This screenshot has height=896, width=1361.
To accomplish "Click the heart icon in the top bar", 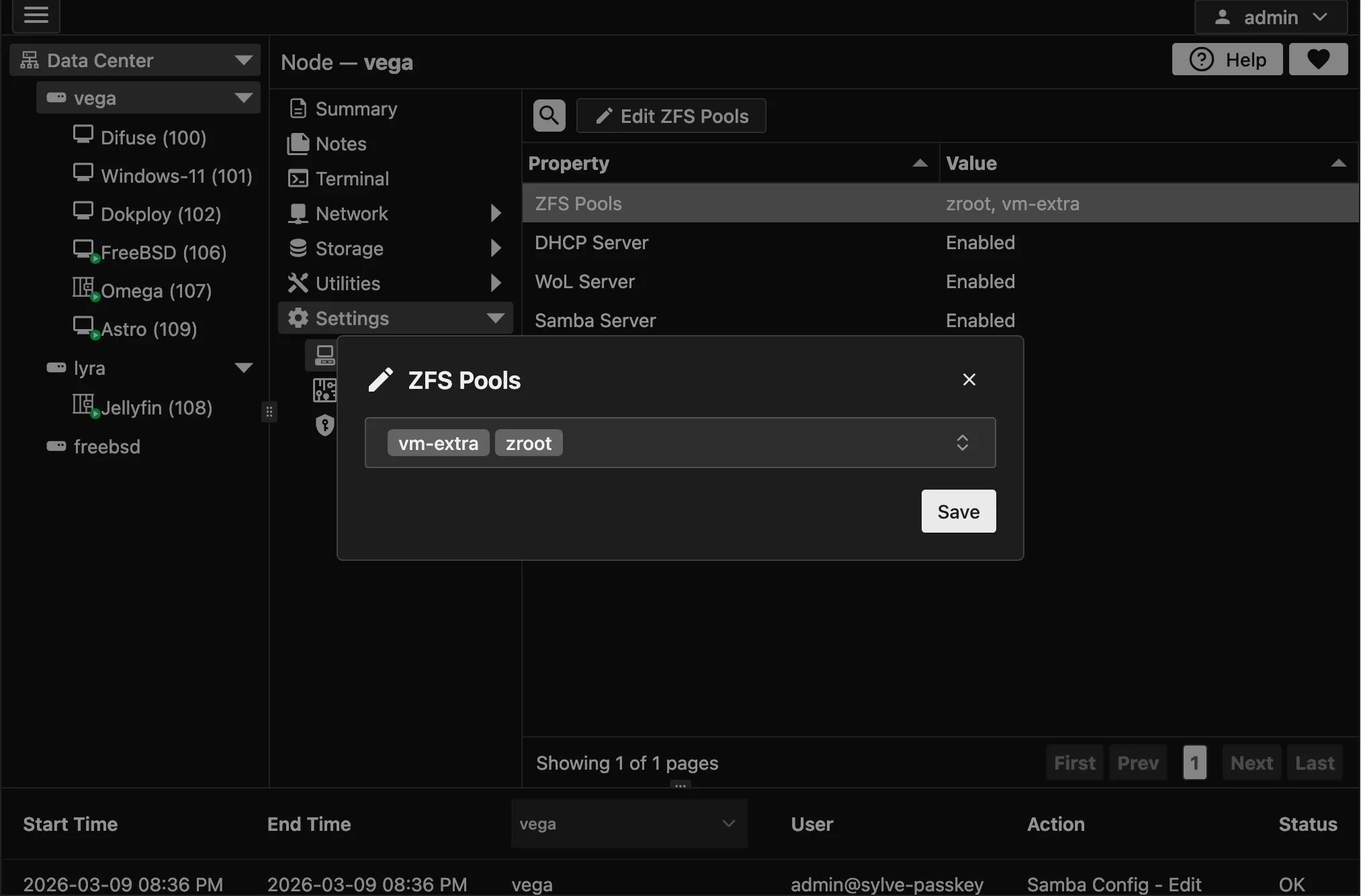I will pos(1317,59).
